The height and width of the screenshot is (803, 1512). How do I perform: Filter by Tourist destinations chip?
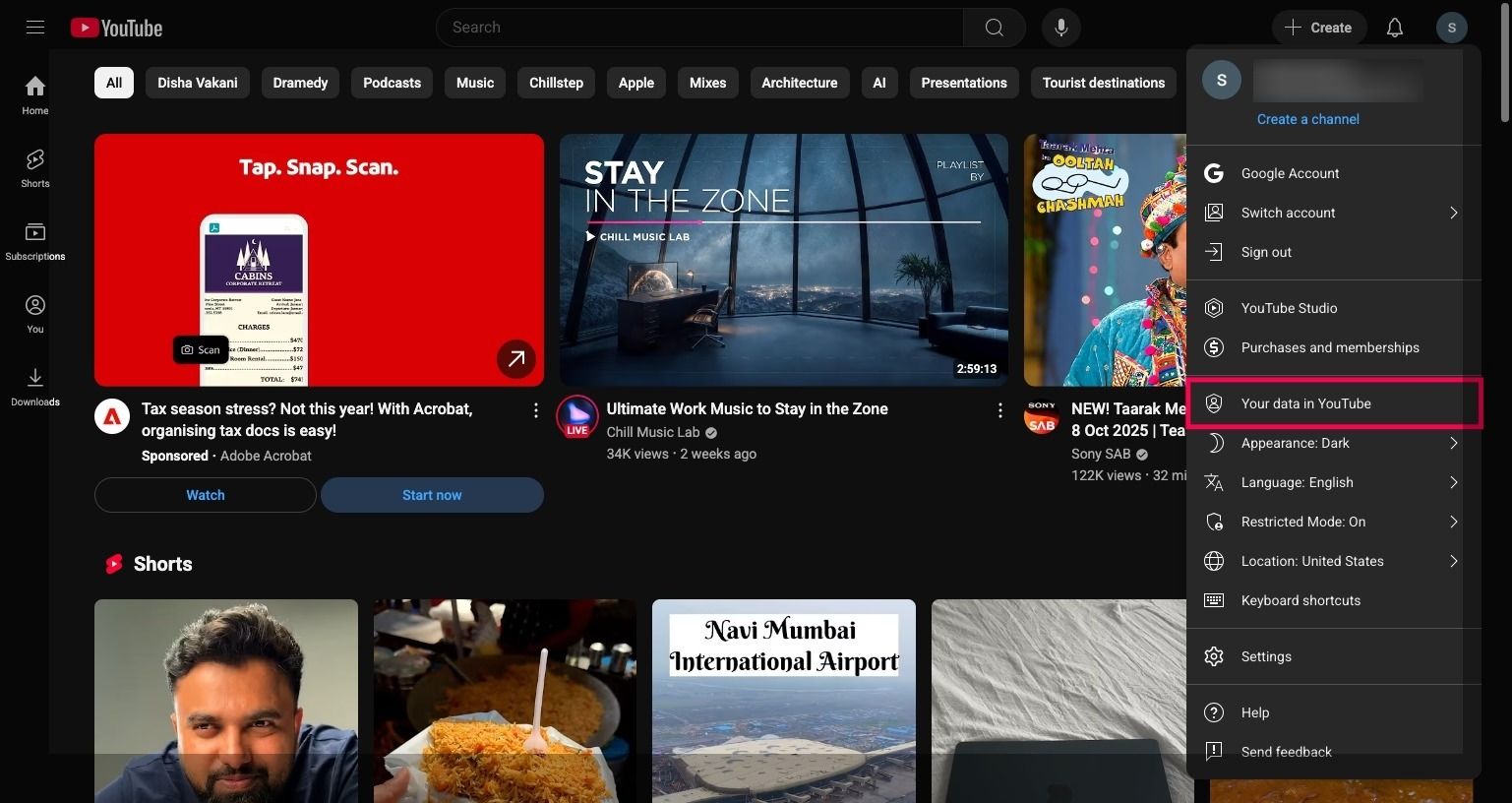coord(1104,83)
